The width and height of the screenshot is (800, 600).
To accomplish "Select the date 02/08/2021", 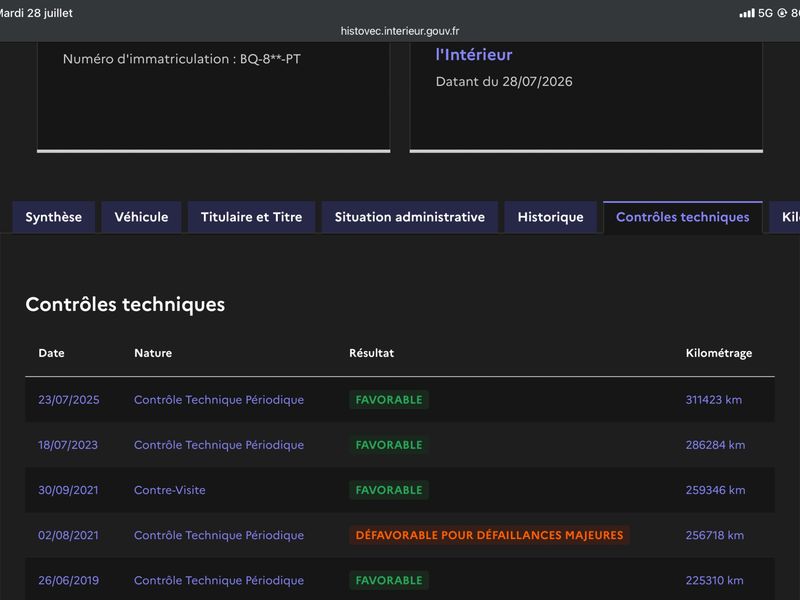I will pos(68,535).
